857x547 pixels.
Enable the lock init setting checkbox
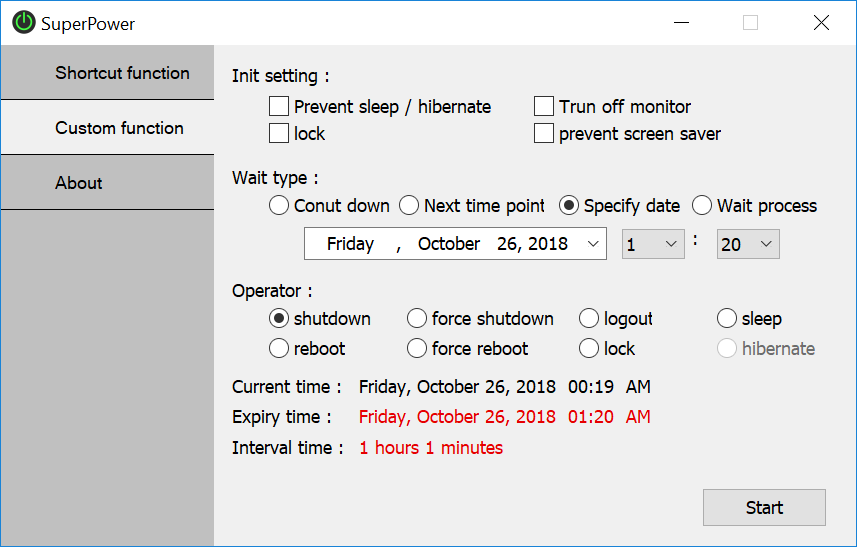tap(279, 134)
